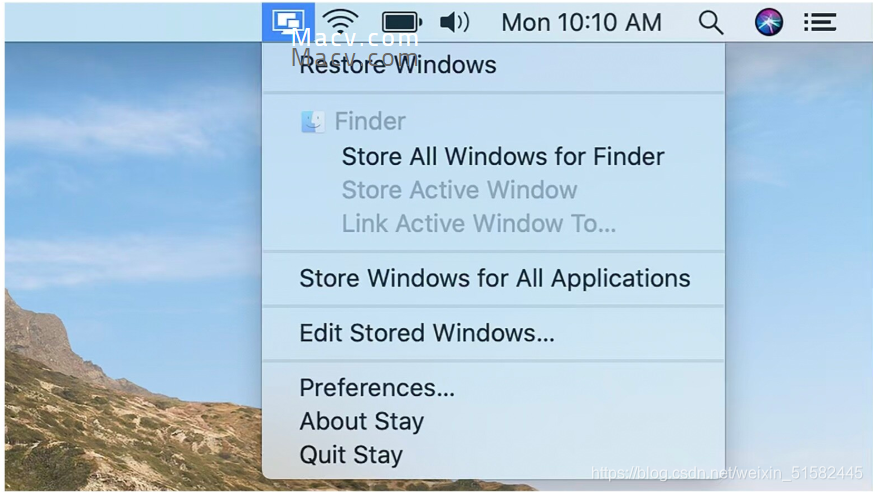Click the Wi-Fi status icon
This screenshot has height=492, width=873.
click(x=341, y=22)
